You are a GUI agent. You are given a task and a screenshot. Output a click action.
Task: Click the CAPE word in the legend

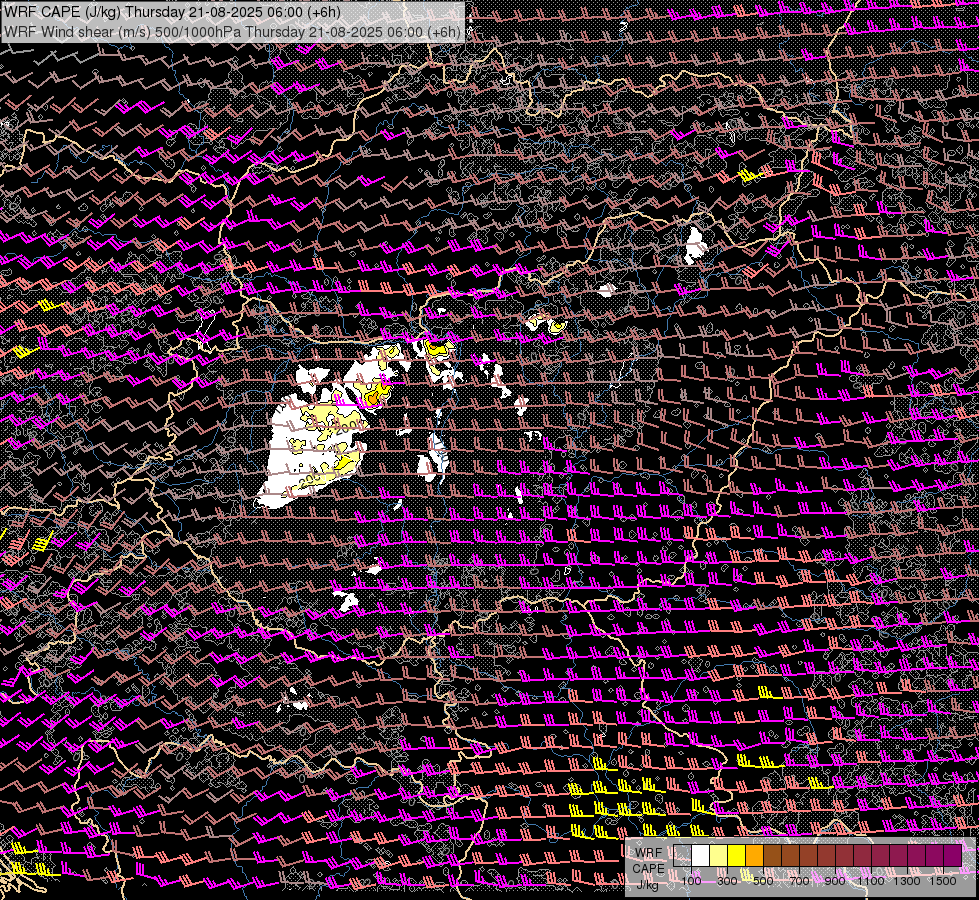648,869
